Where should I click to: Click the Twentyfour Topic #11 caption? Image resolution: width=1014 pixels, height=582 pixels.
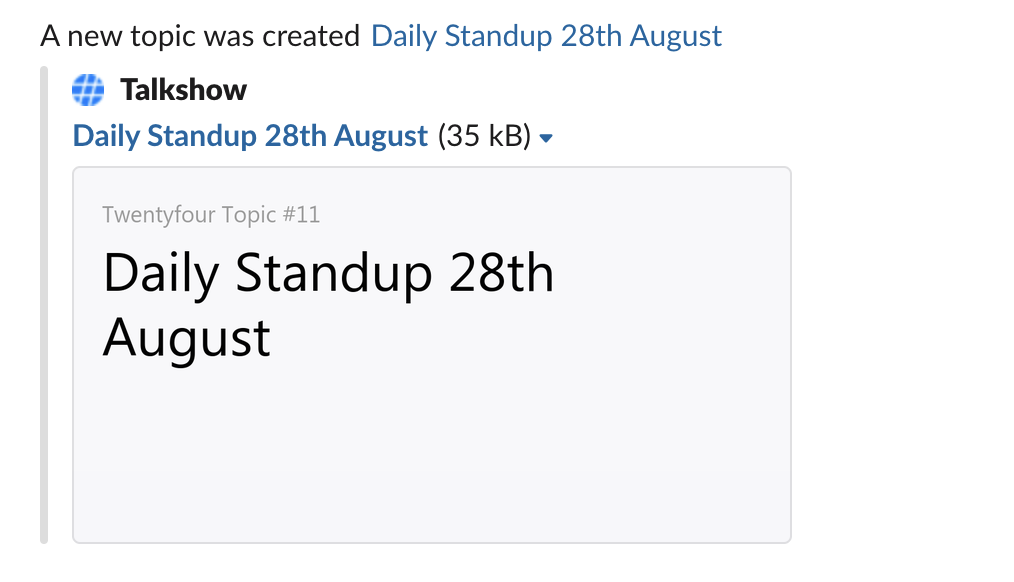tap(211, 214)
